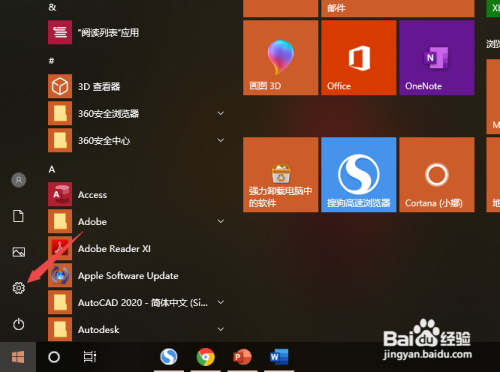
Task: Launch the Adobe Reader XI icon
Action: click(60, 248)
